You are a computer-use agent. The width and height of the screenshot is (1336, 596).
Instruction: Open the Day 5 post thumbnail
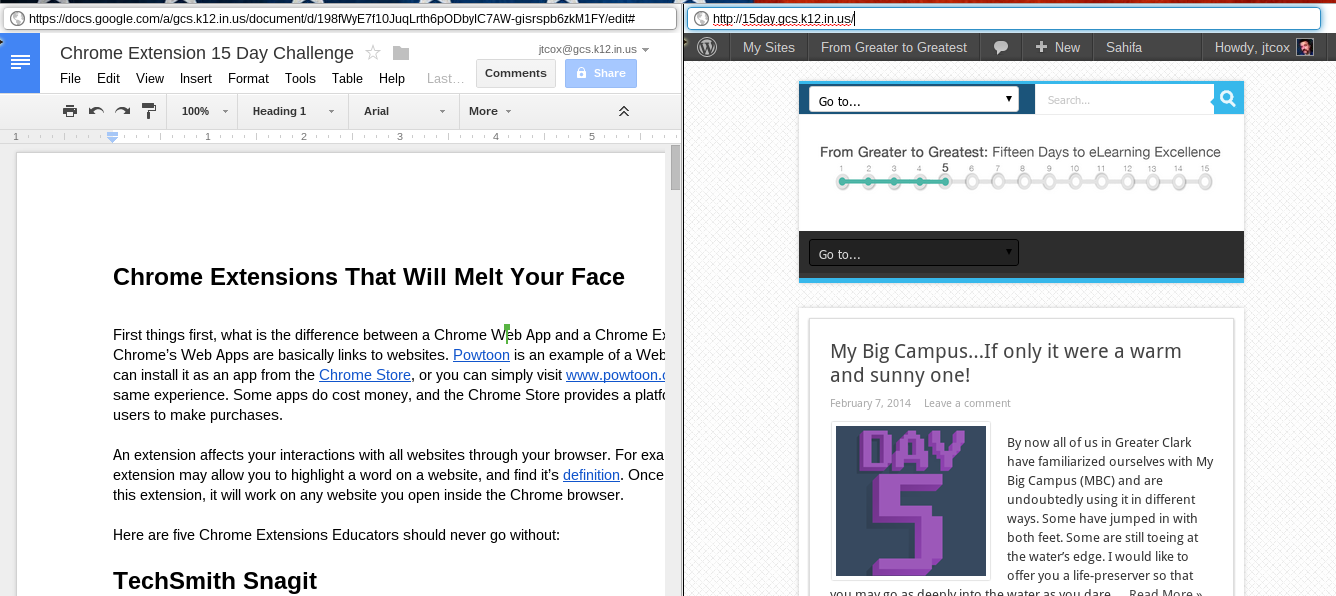pyautogui.click(x=911, y=501)
